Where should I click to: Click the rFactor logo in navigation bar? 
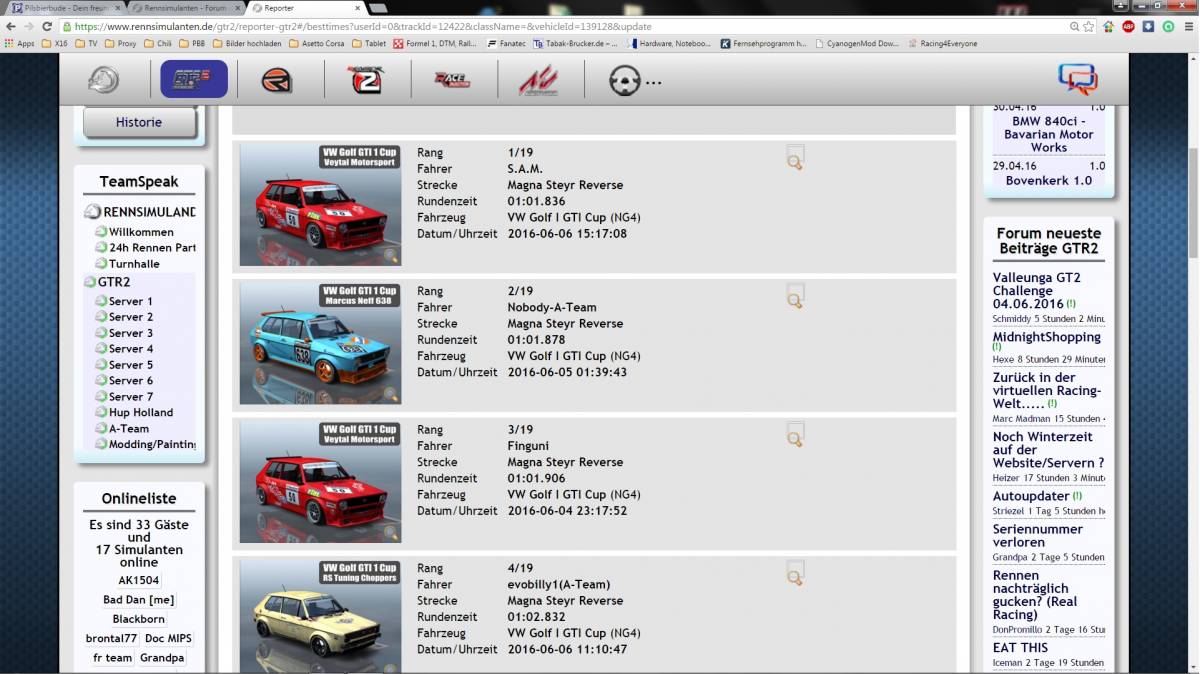click(277, 80)
